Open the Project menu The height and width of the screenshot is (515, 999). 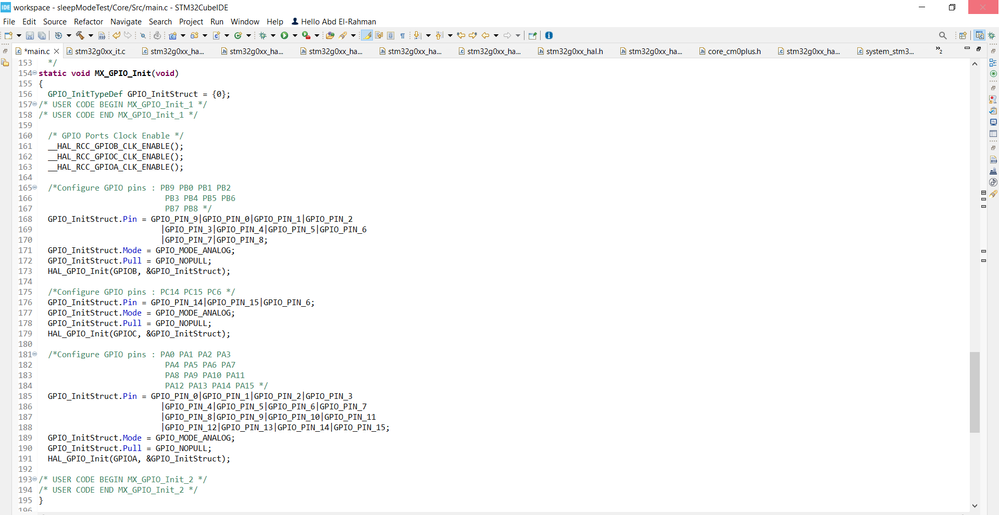pos(190,22)
